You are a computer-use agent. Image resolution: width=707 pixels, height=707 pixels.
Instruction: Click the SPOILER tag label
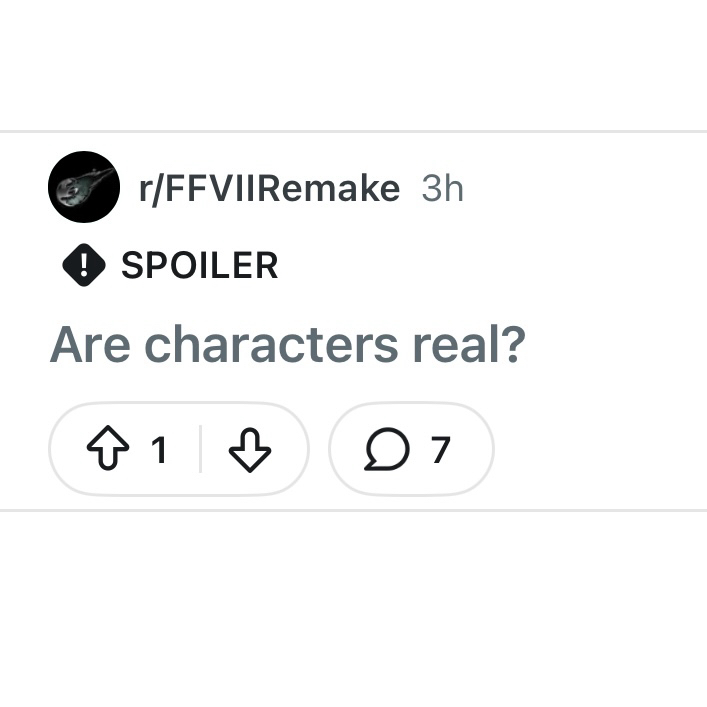(x=199, y=265)
